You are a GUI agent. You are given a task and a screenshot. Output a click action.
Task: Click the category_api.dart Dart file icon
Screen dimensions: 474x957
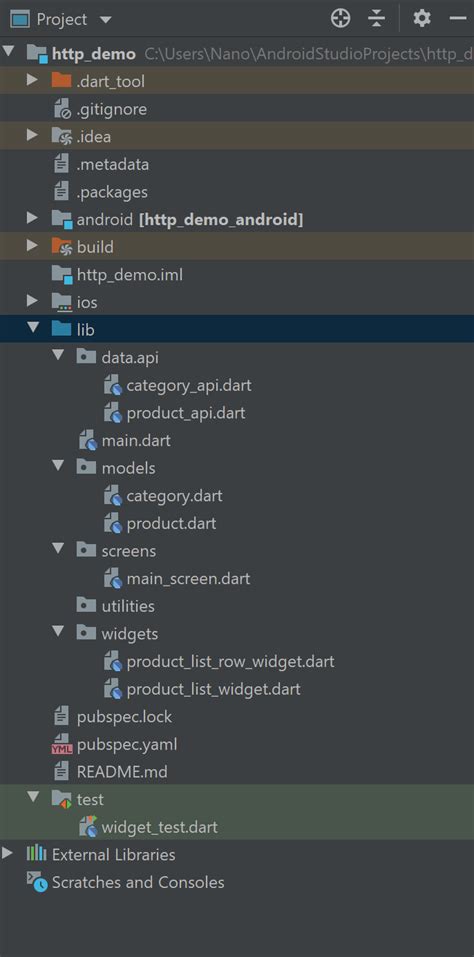click(113, 386)
